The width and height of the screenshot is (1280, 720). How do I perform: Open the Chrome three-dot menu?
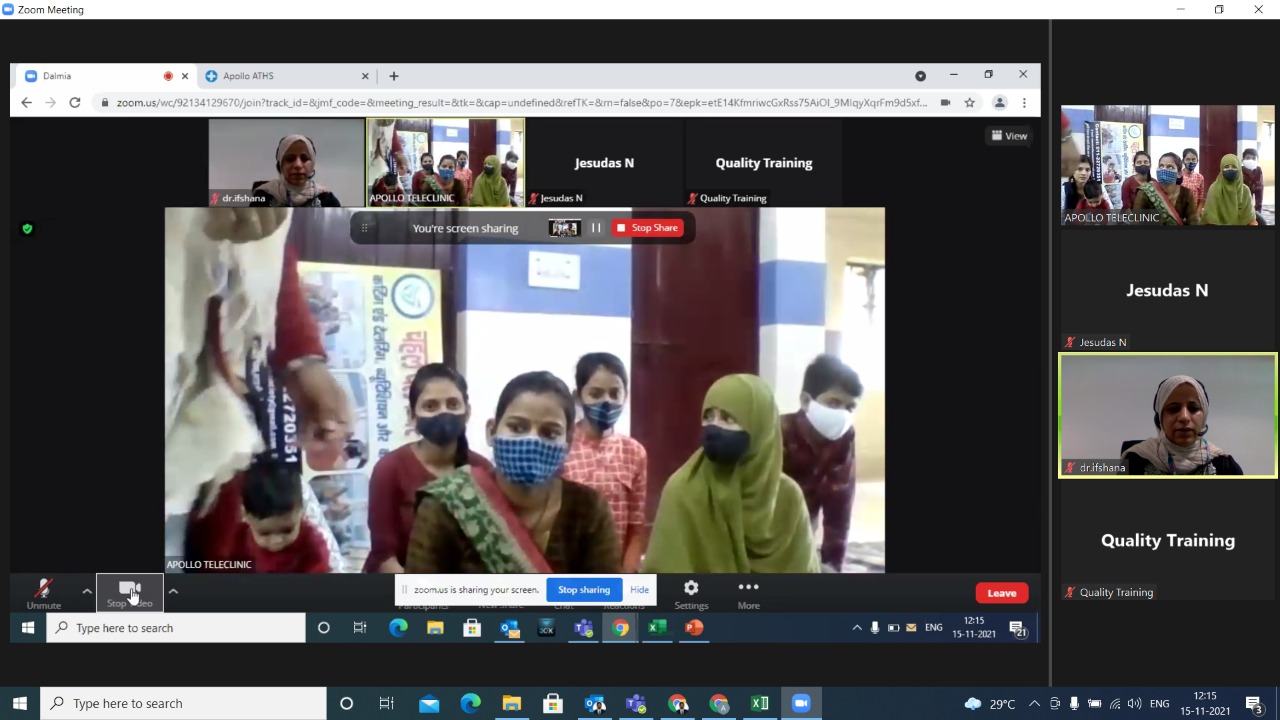tap(1024, 102)
